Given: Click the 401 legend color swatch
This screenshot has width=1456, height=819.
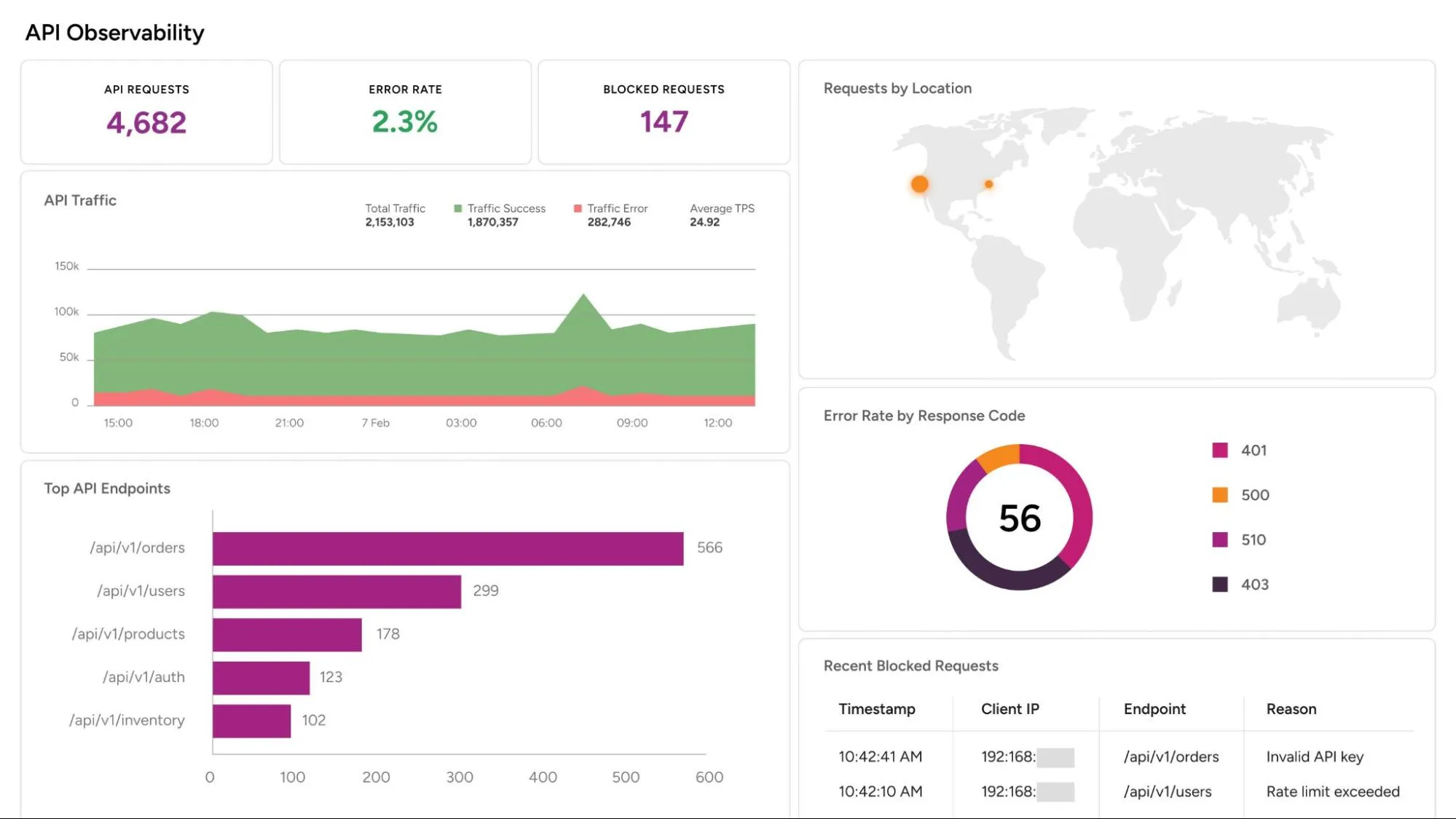Looking at the screenshot, I should tap(1220, 451).
